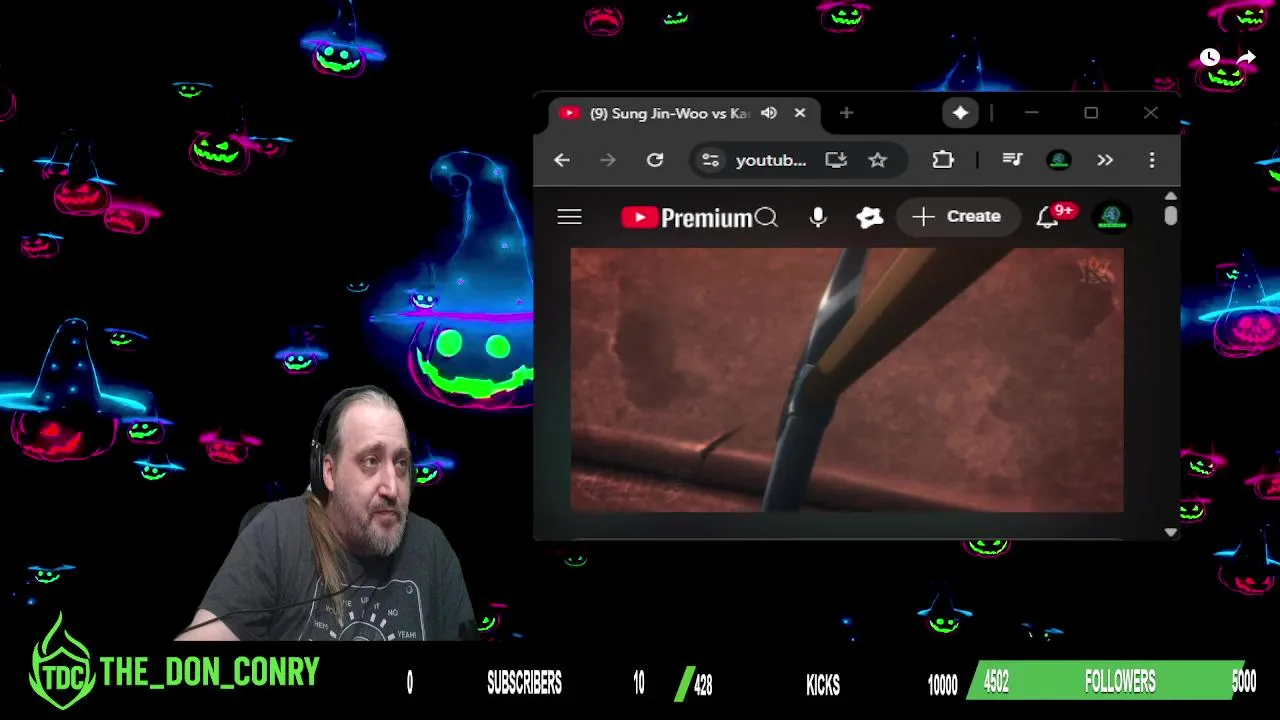The image size is (1280, 720).
Task: Click the video player frame
Action: (x=847, y=381)
